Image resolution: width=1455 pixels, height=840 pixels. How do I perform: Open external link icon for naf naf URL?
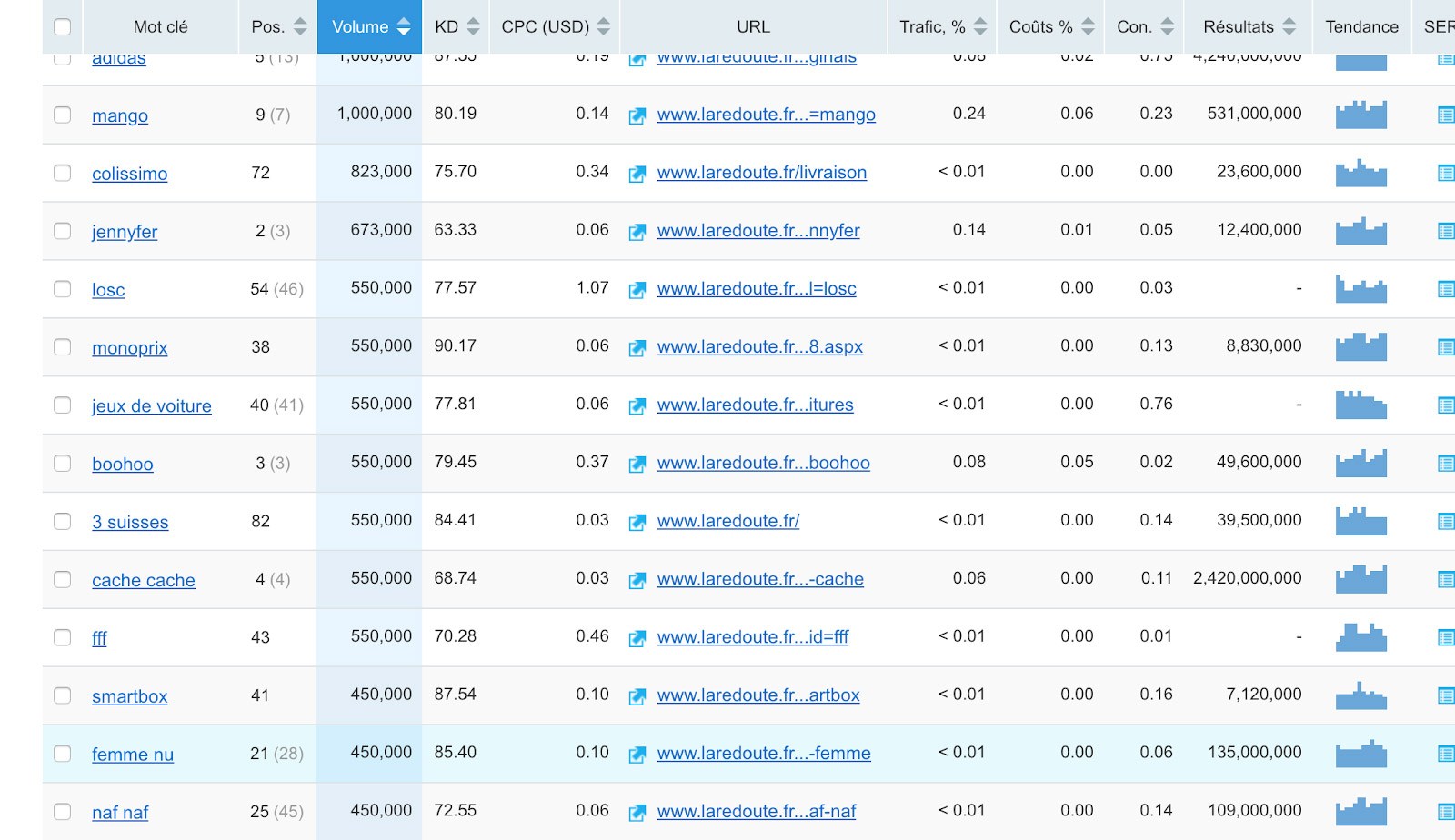637,813
